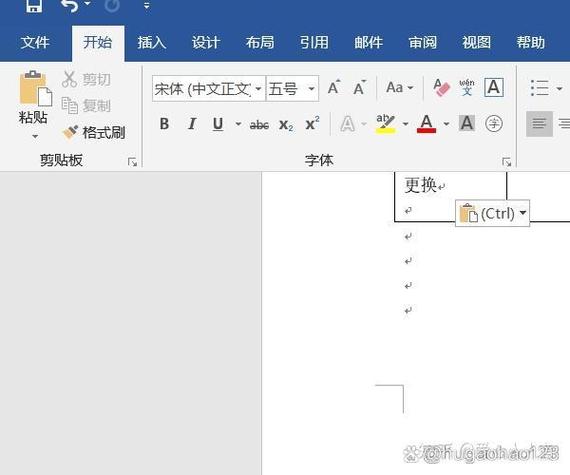Viewport: 570px width, 475px height.
Task: Click the Grow Font icon
Action: tap(334, 88)
